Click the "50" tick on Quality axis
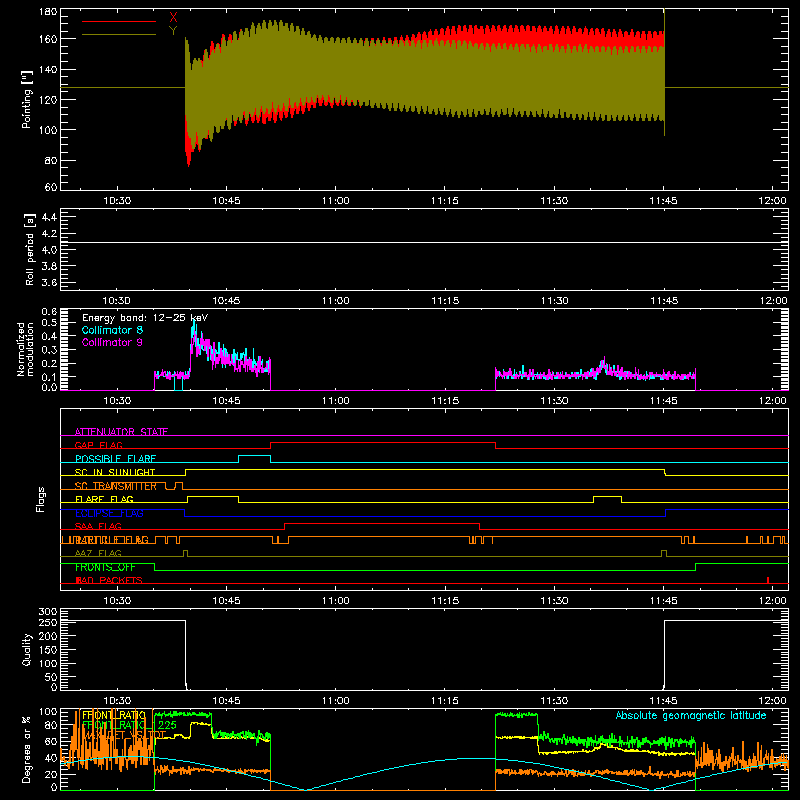This screenshot has width=800, height=800. (x=51, y=677)
